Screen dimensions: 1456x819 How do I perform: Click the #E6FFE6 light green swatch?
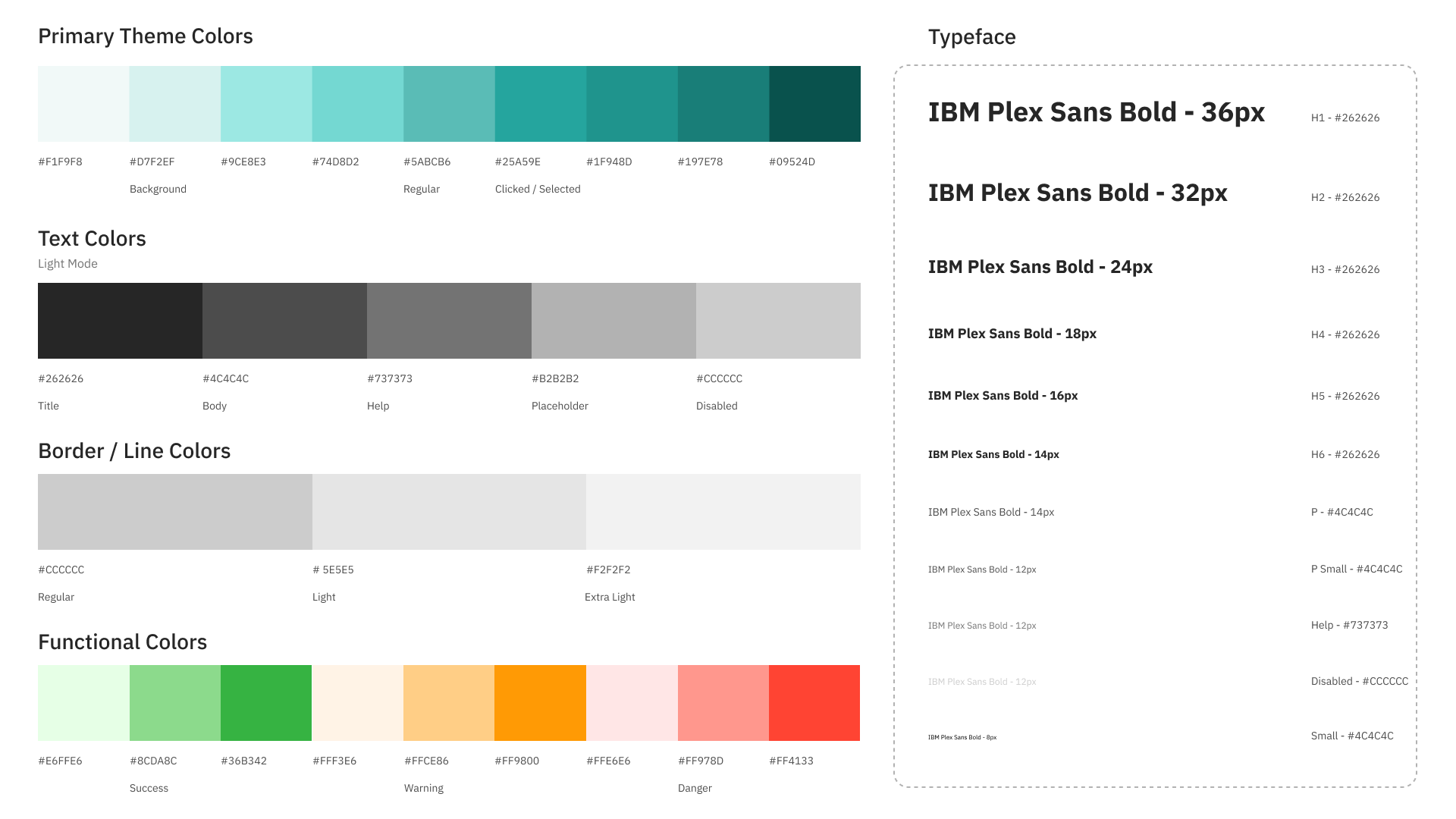click(x=83, y=703)
